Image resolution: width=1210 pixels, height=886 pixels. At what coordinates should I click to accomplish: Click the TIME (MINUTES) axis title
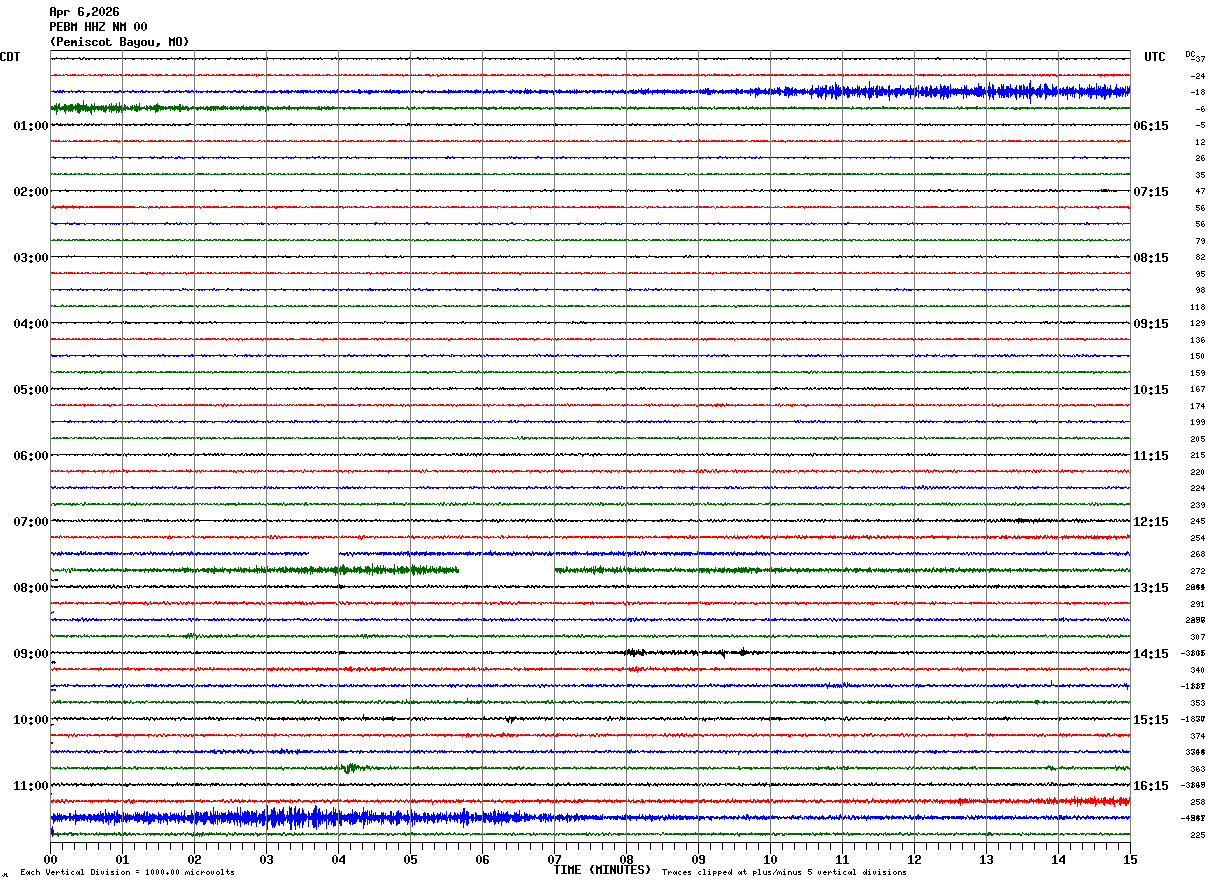pos(602,870)
